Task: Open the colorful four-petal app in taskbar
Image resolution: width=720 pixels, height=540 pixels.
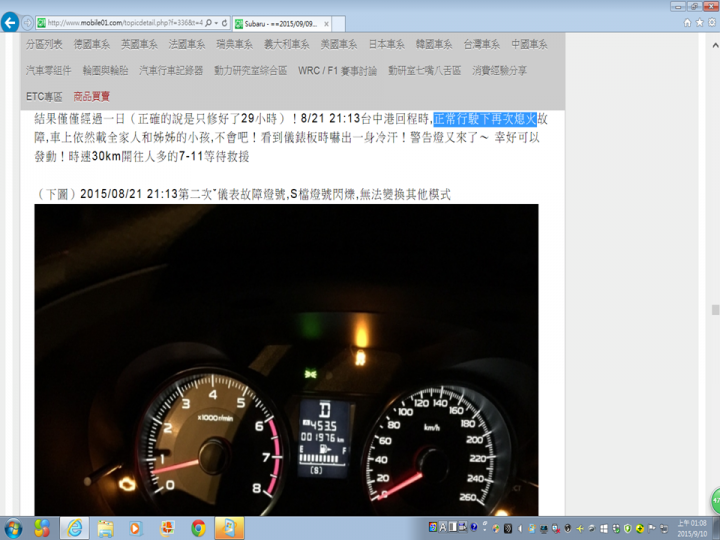Action: pos(42,529)
